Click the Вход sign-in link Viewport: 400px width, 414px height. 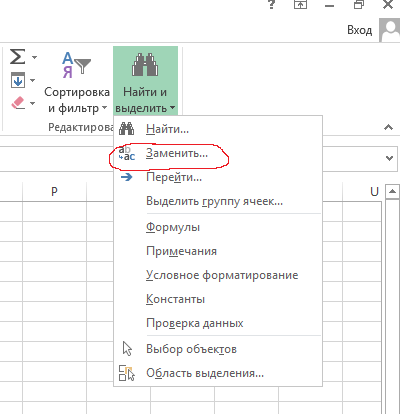(360, 30)
